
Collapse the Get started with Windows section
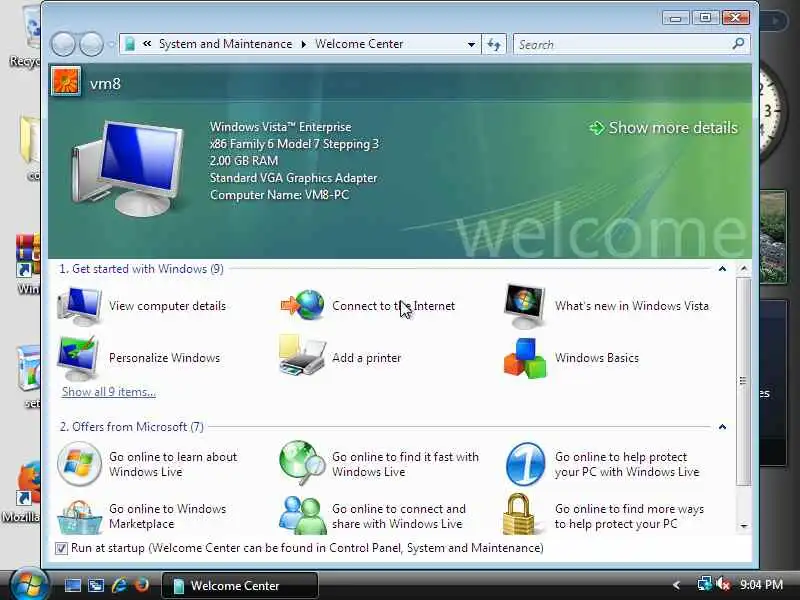(x=722, y=269)
